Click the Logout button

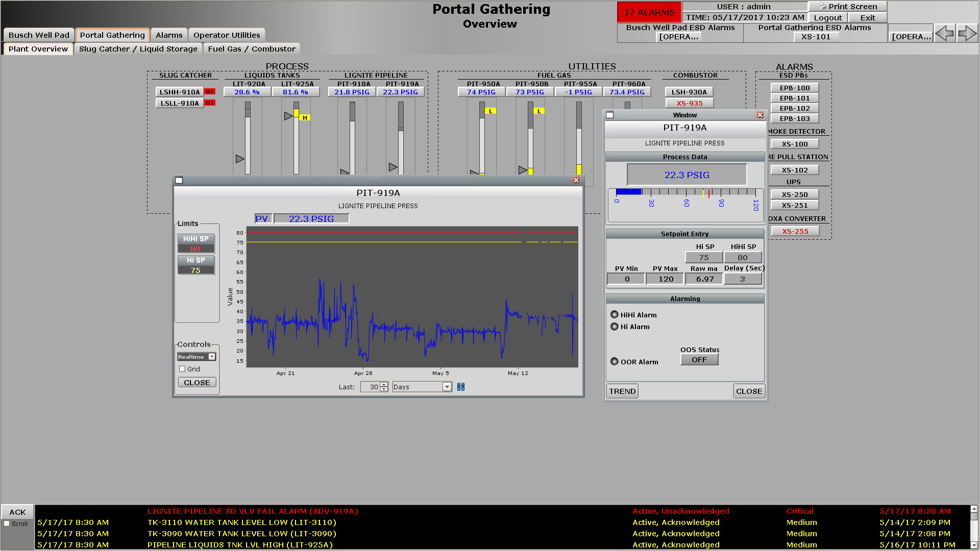click(x=828, y=17)
